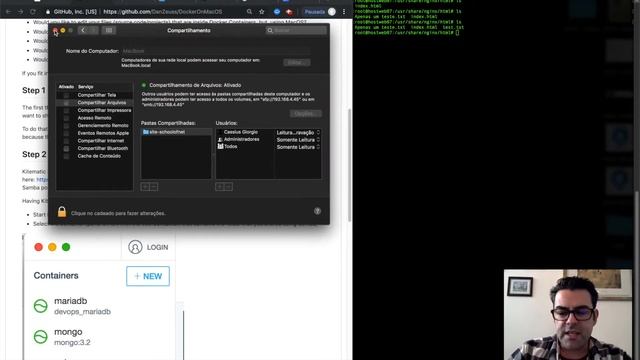Open the help question mark button
Viewport: 640px width, 360px height.
click(x=317, y=211)
